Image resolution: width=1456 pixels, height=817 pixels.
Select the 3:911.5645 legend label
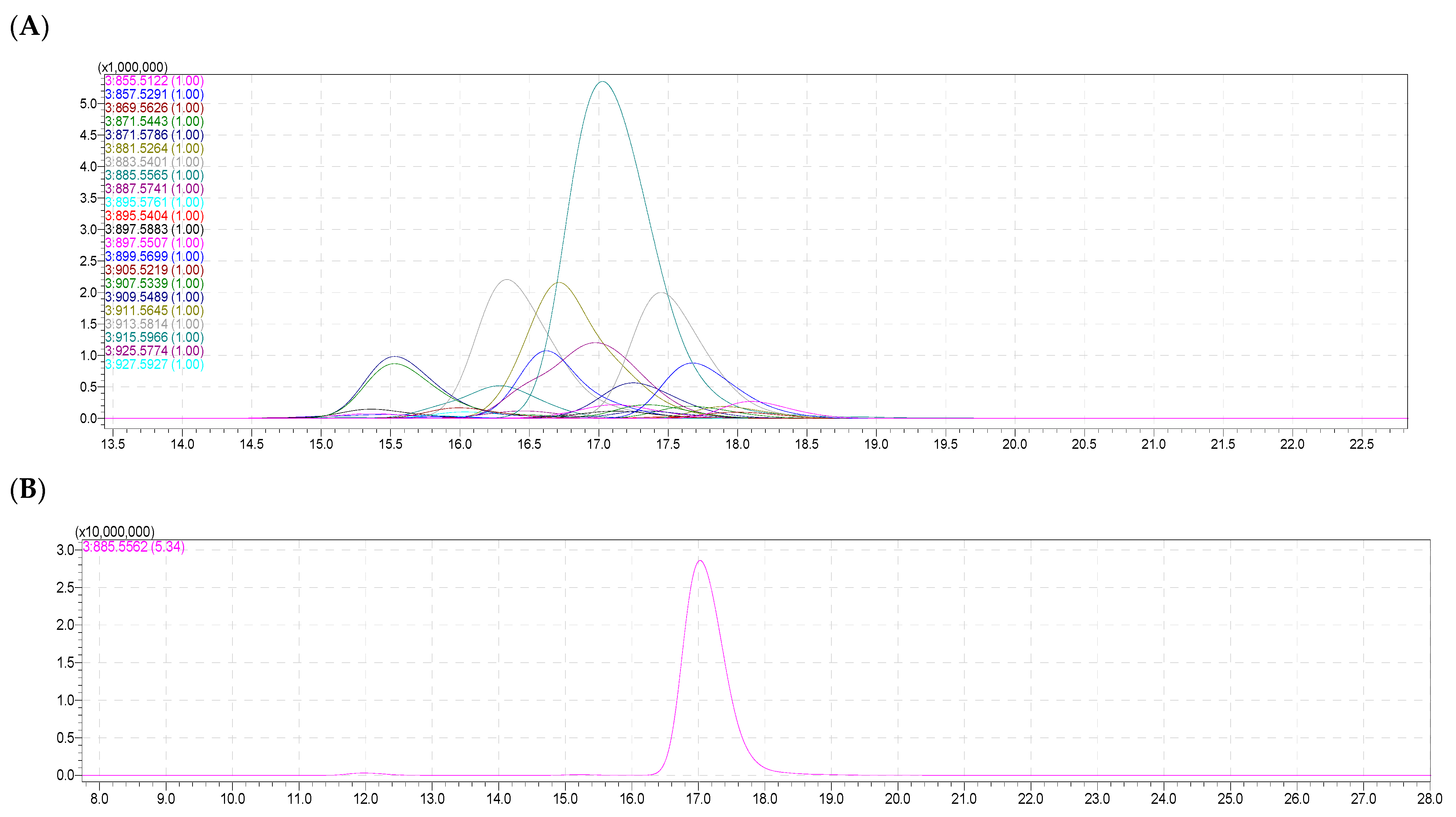[154, 310]
